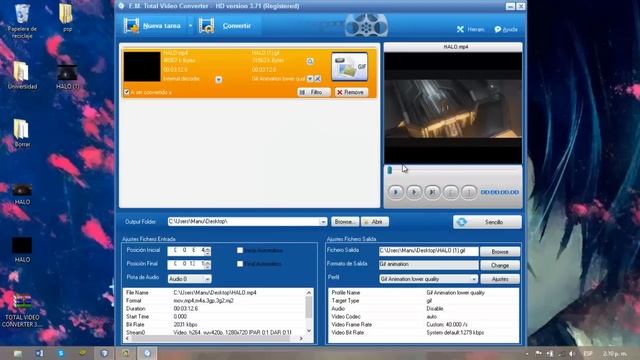
Task: Expand the Gif Animation profile dropdown in task row
Action: click(310, 79)
